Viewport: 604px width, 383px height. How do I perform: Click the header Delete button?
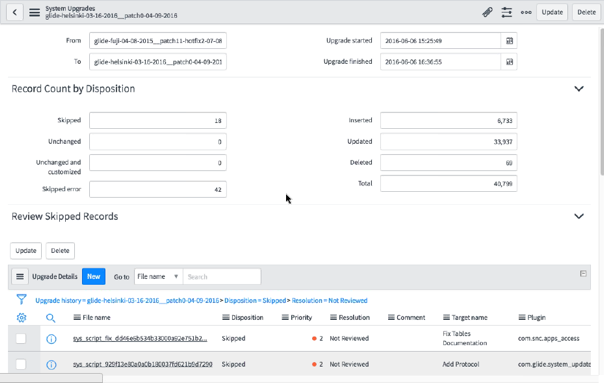pos(586,12)
